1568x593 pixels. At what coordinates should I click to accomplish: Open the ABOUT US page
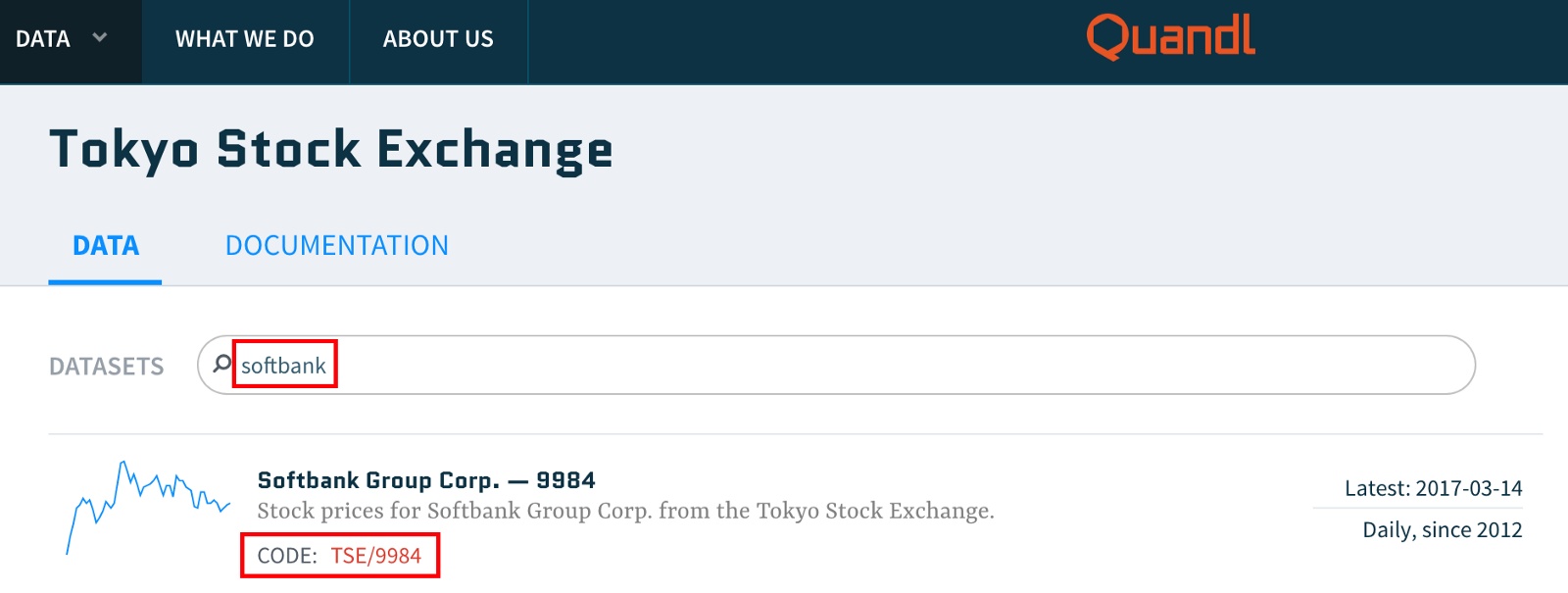(x=438, y=39)
